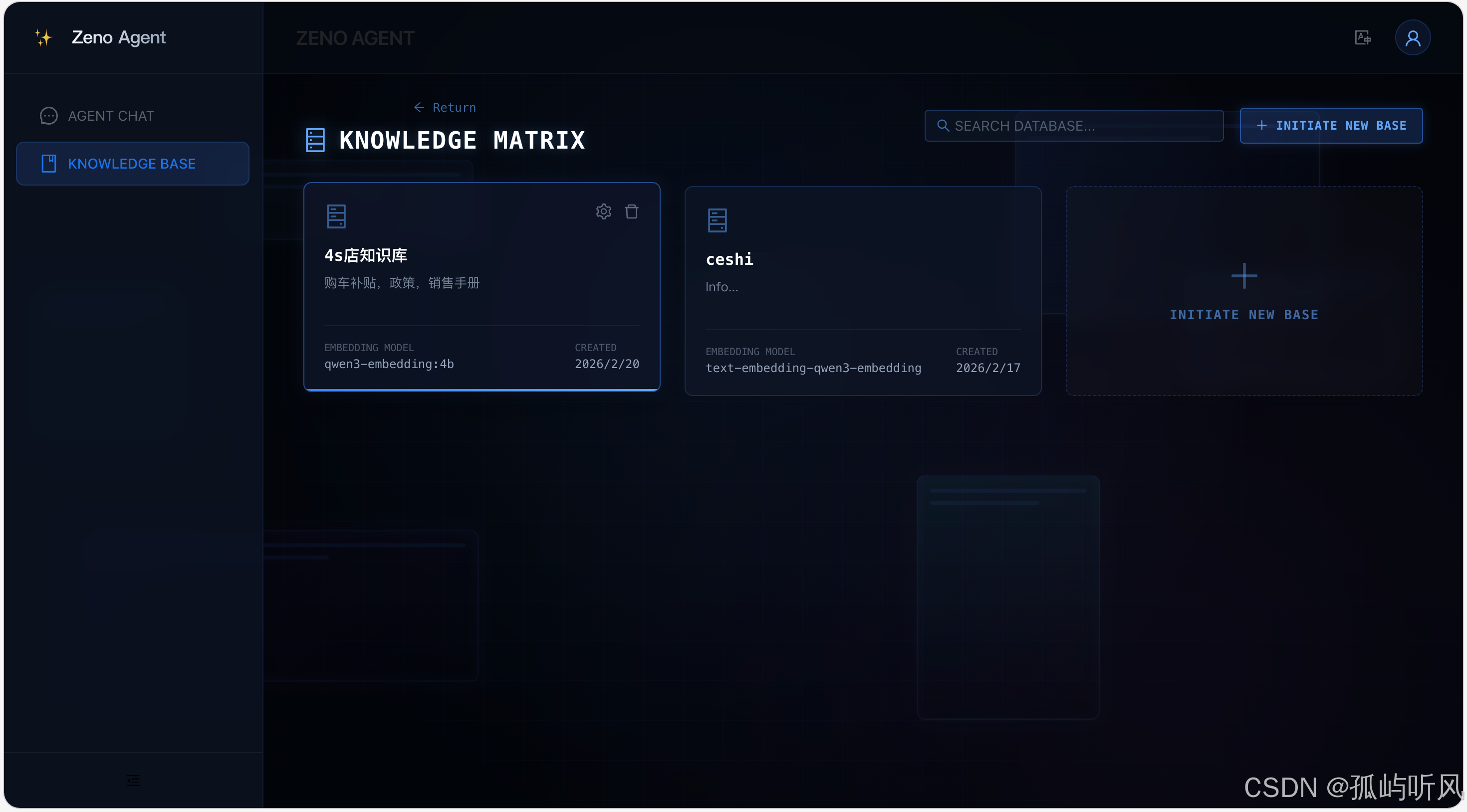This screenshot has width=1467, height=812.
Task: Open the user profile avatar
Action: (1412, 37)
